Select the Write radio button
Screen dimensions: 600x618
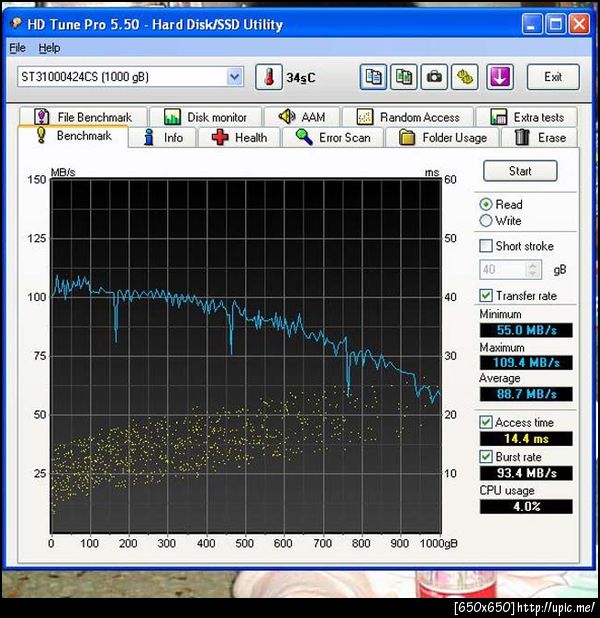(x=486, y=221)
